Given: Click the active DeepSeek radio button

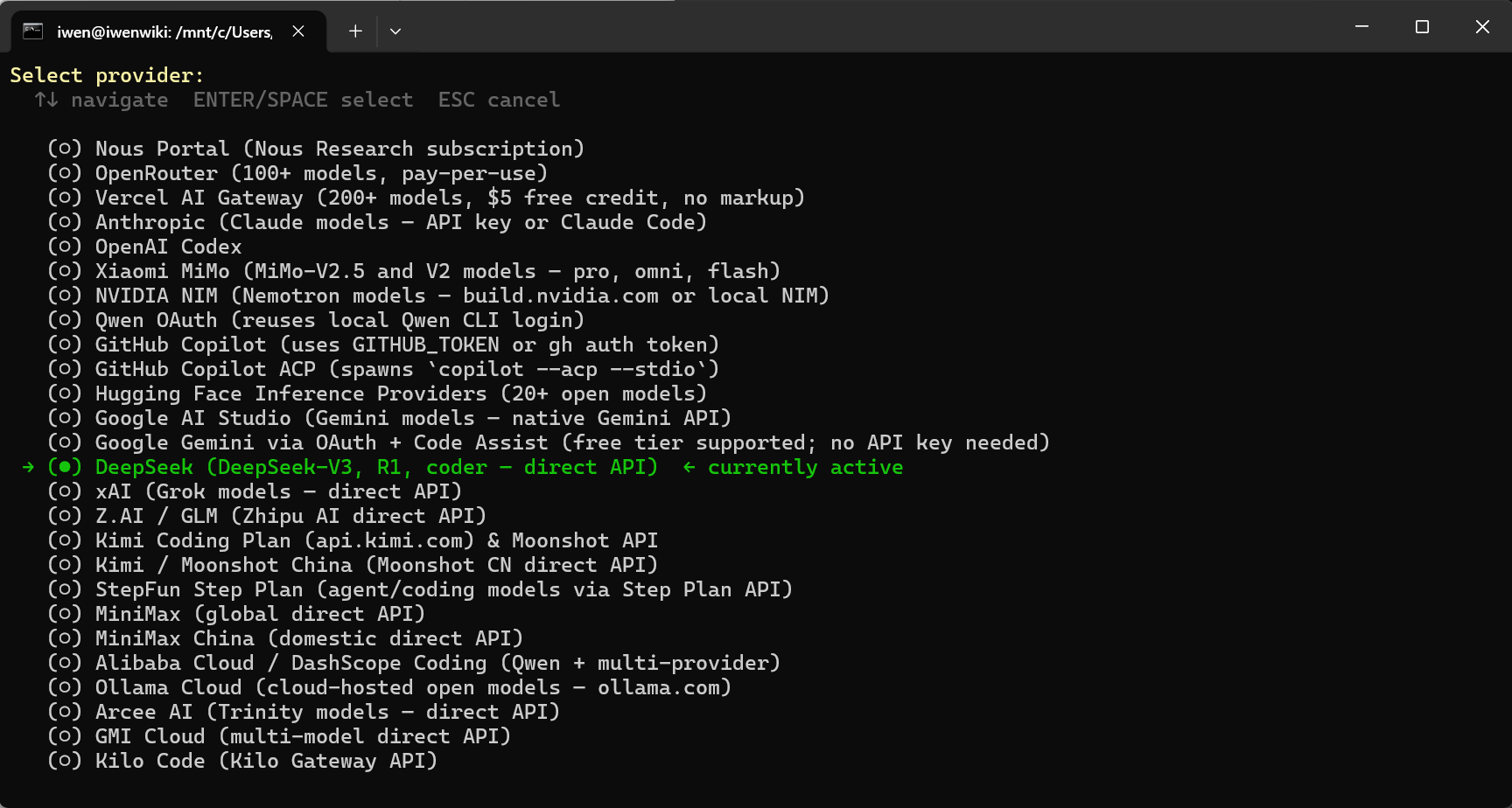Looking at the screenshot, I should pyautogui.click(x=65, y=467).
